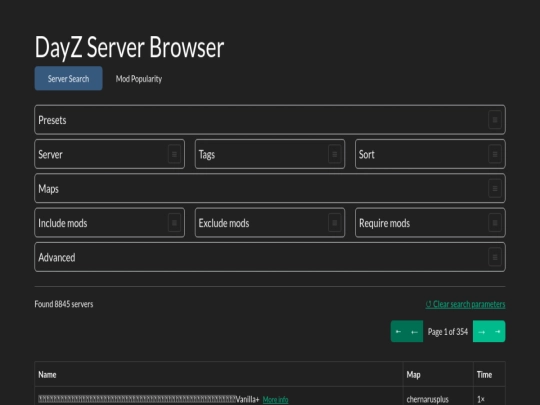Go to the next page arrow
This screenshot has width=540, height=405.
(481, 331)
